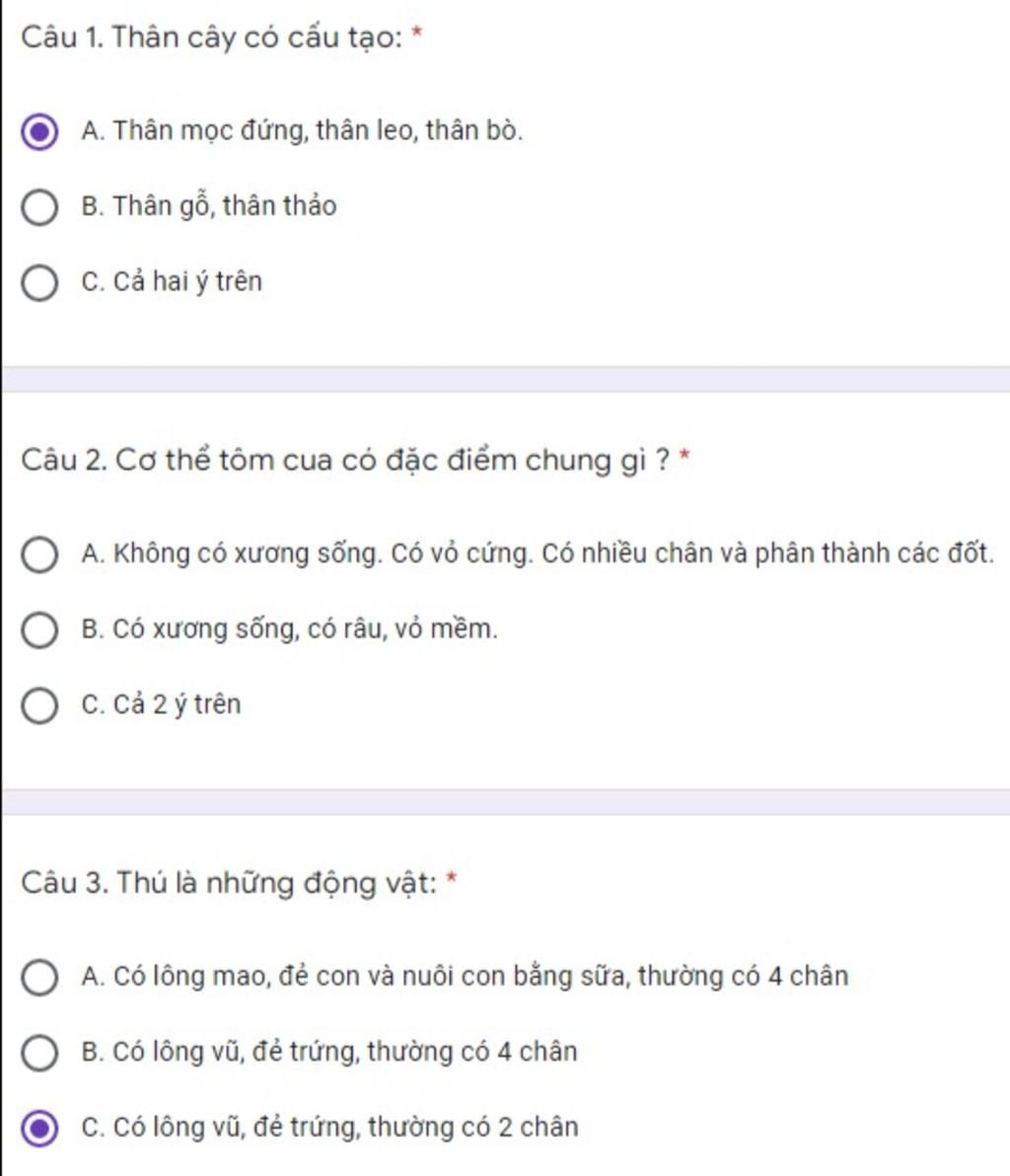Click answer text 'A. Thân mọc đứng, thân leo, thân bò'
This screenshot has height=1176, width=1010.
coord(302,130)
